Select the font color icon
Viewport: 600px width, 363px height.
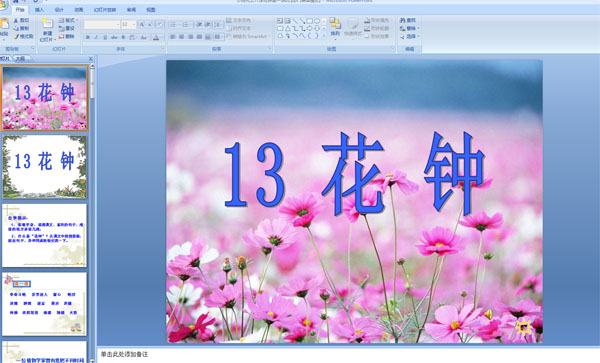point(156,37)
